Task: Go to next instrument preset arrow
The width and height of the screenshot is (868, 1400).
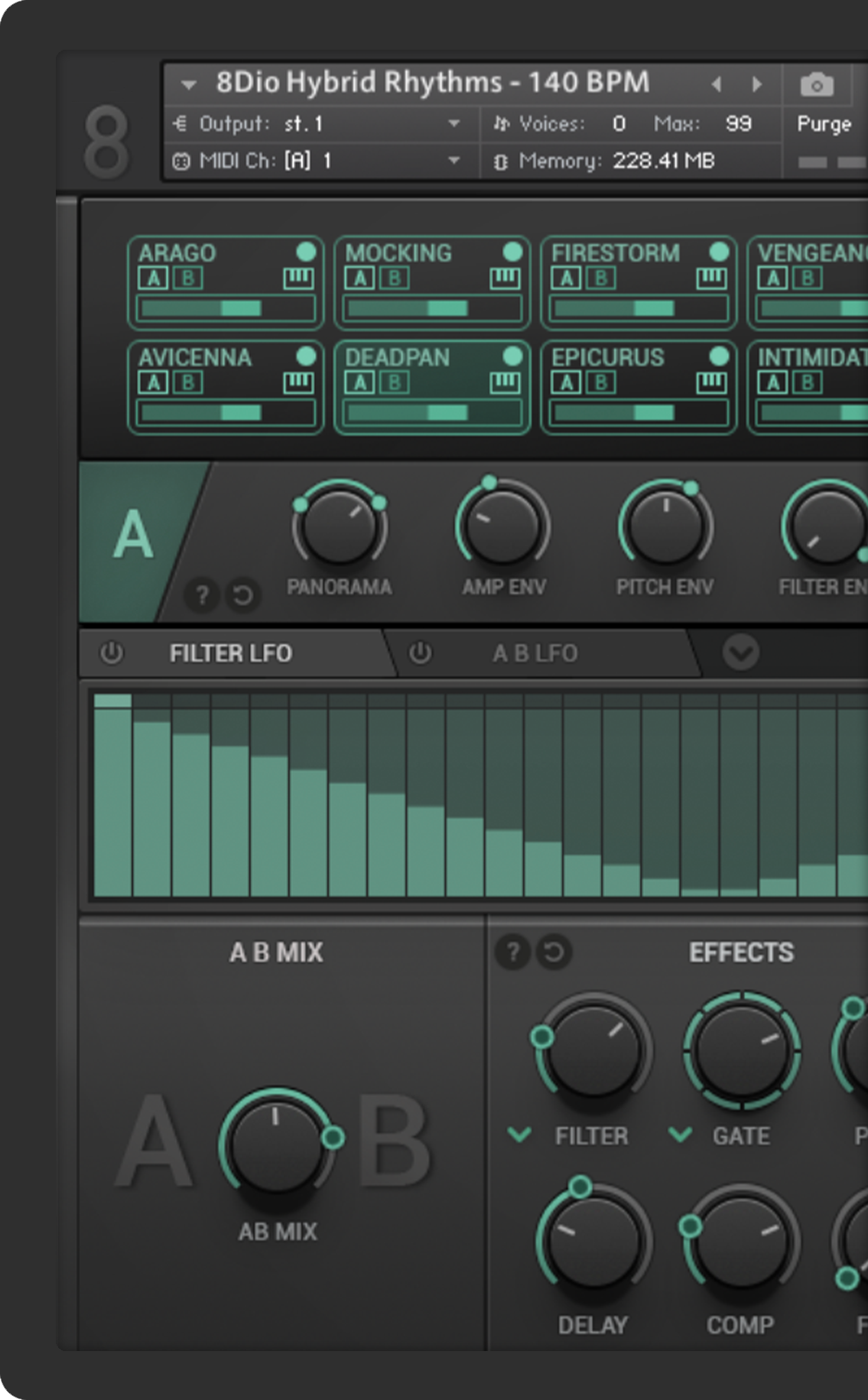Action: 757,84
